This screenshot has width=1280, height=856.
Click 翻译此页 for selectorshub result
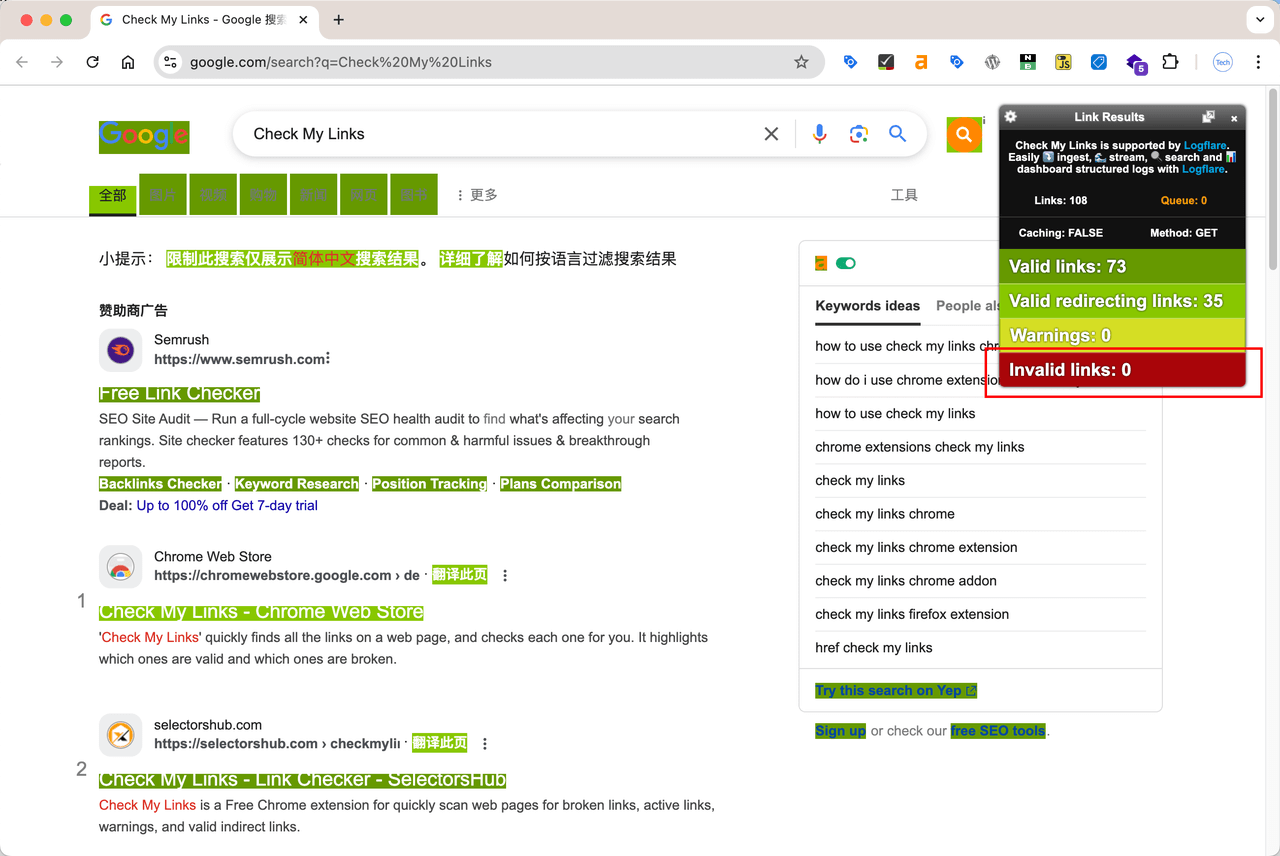[439, 743]
